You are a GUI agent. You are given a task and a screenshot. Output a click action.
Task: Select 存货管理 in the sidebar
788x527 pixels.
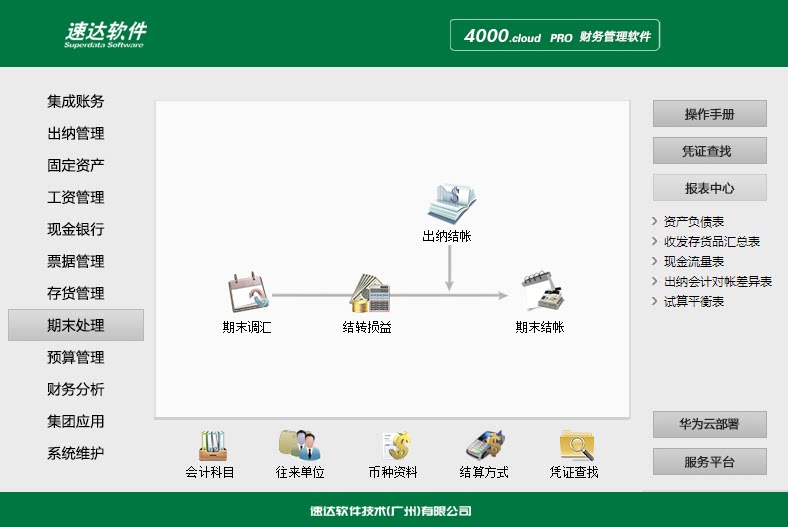pos(75,293)
